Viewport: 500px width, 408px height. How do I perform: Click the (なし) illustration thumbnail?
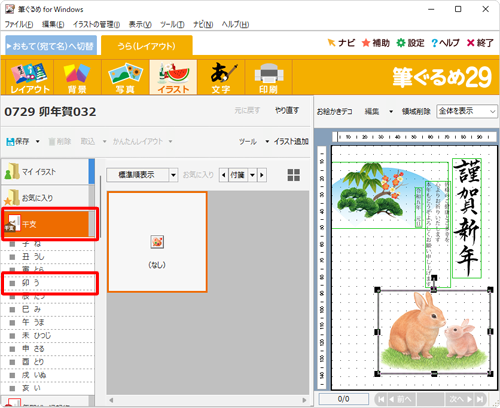[157, 242]
